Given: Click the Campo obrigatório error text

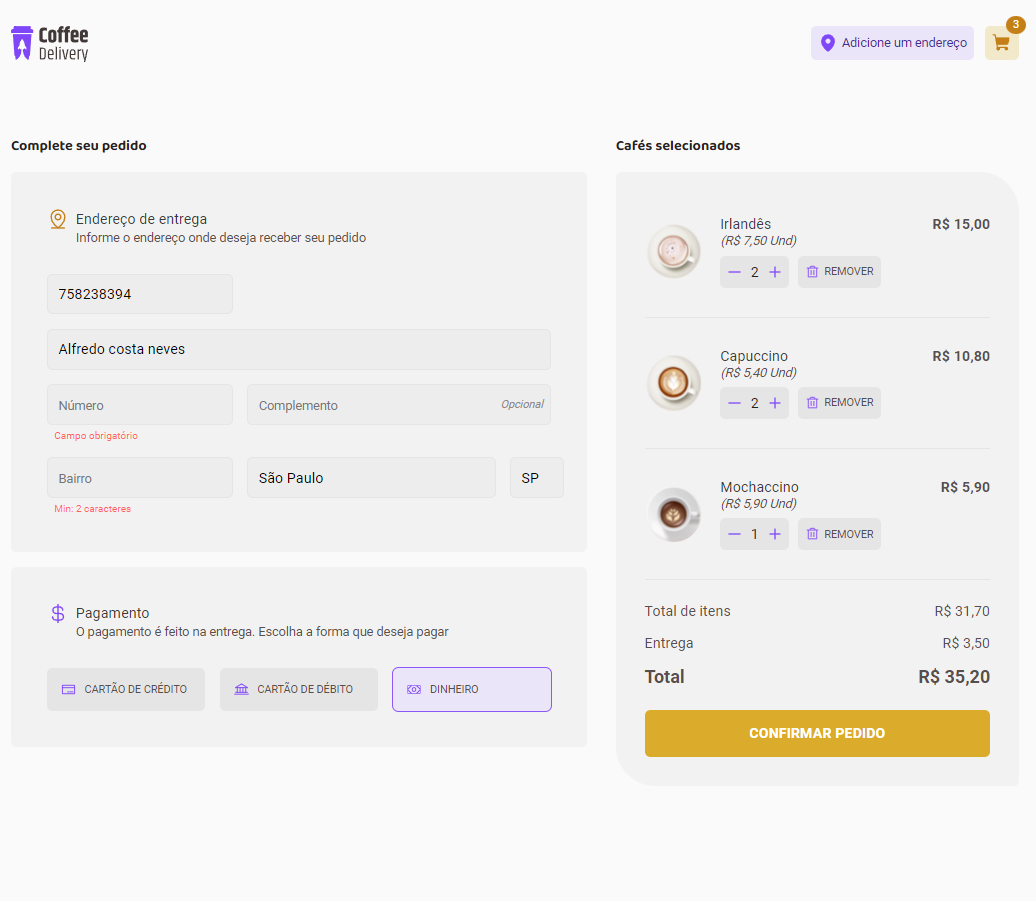Looking at the screenshot, I should [96, 436].
